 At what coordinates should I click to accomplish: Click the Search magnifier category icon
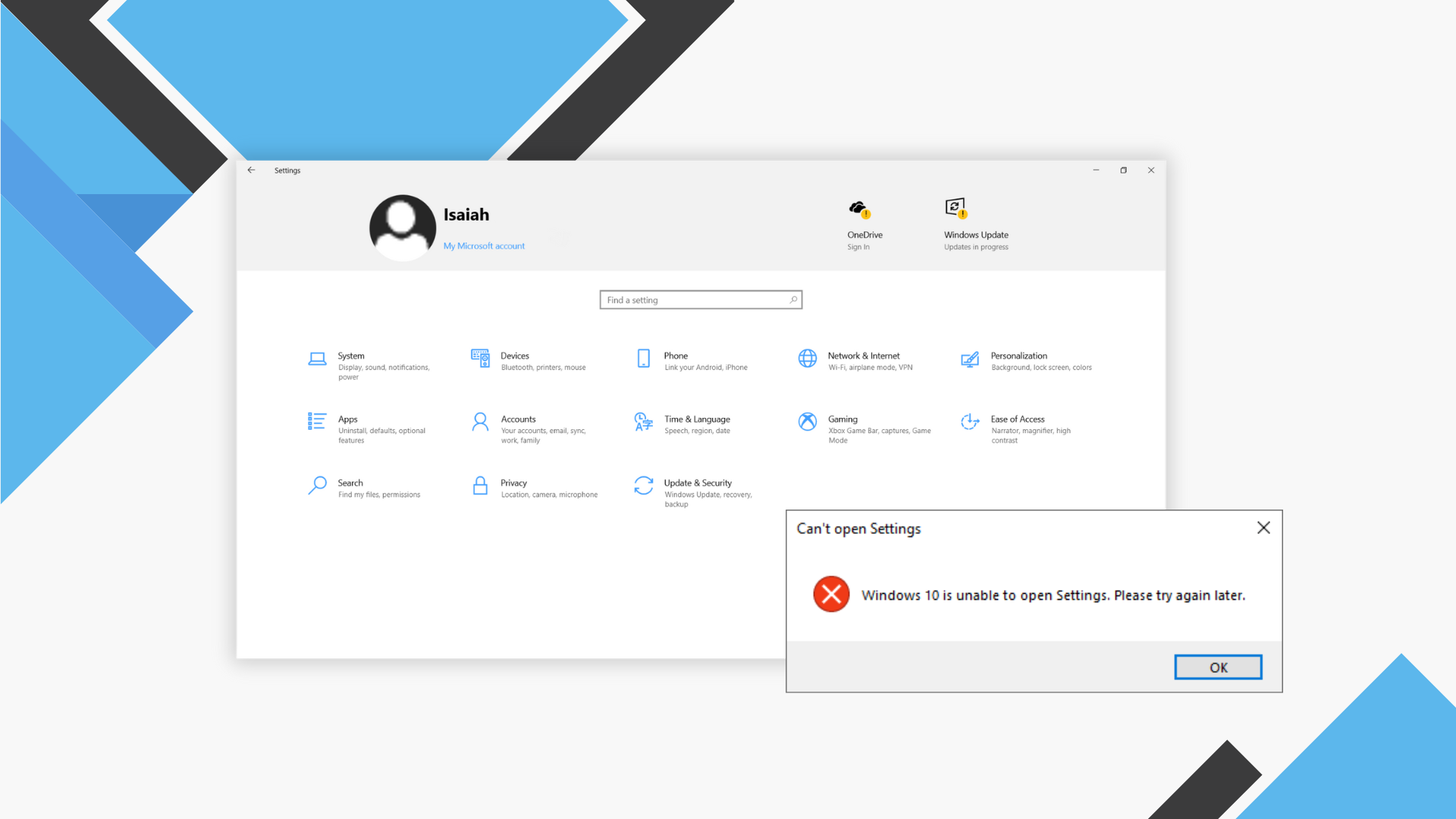tap(317, 485)
